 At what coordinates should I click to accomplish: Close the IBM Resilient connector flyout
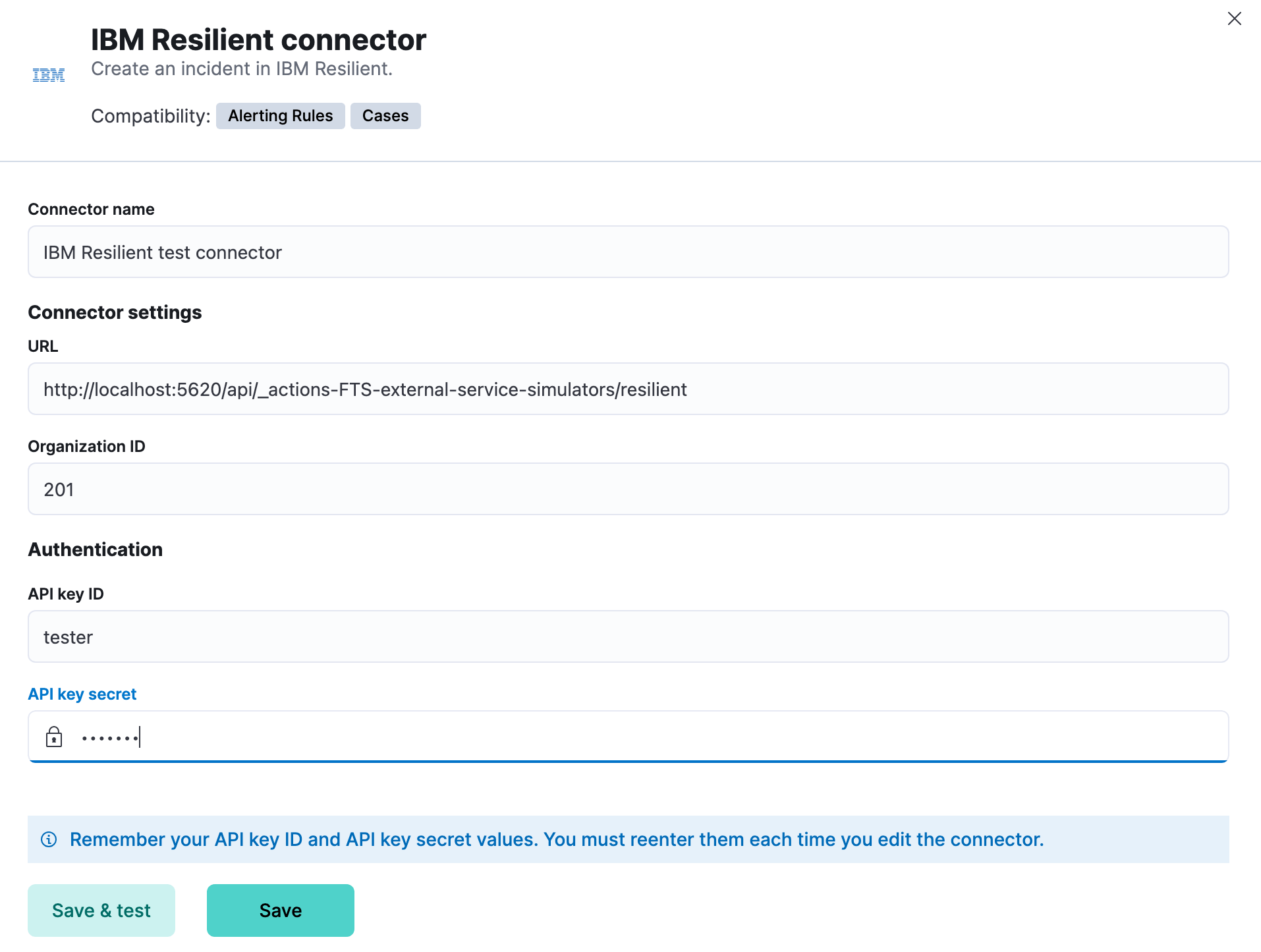(x=1234, y=18)
